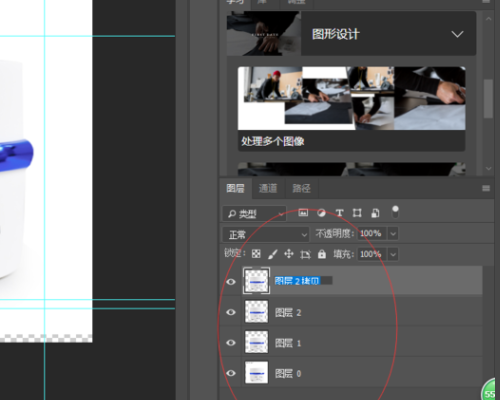
Task: Lock transparent pixels of layer
Action: [x=256, y=254]
